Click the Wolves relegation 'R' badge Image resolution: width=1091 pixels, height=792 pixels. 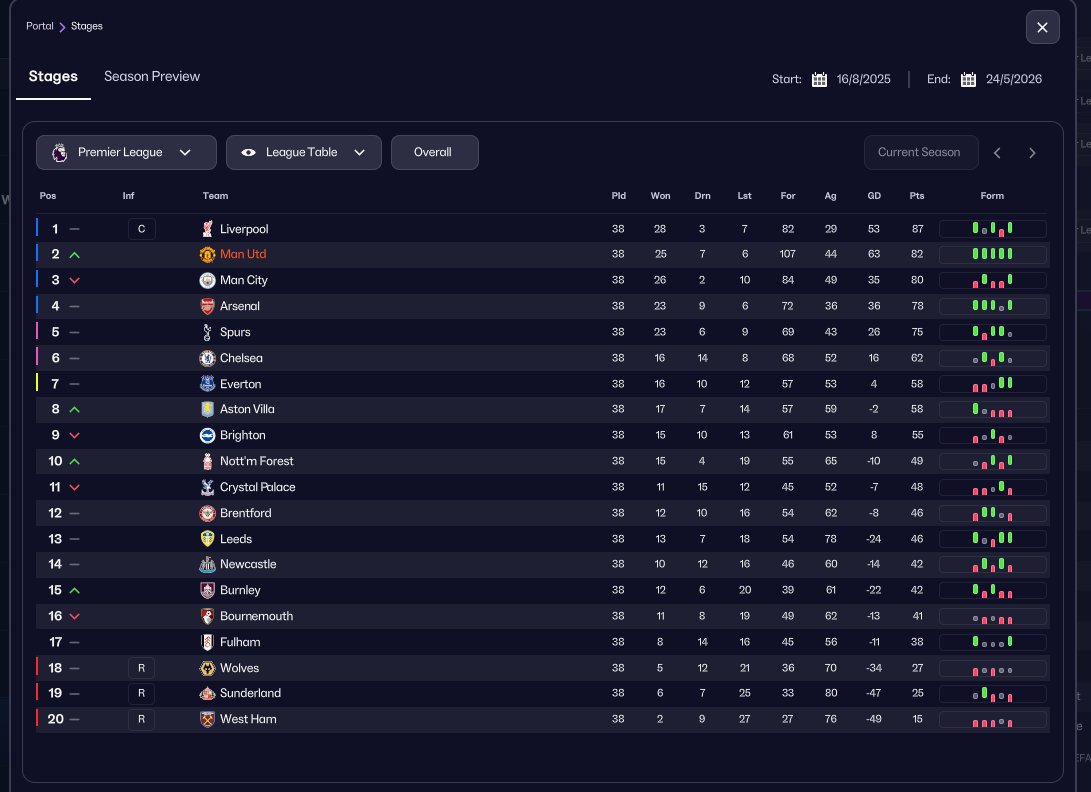[141, 668]
